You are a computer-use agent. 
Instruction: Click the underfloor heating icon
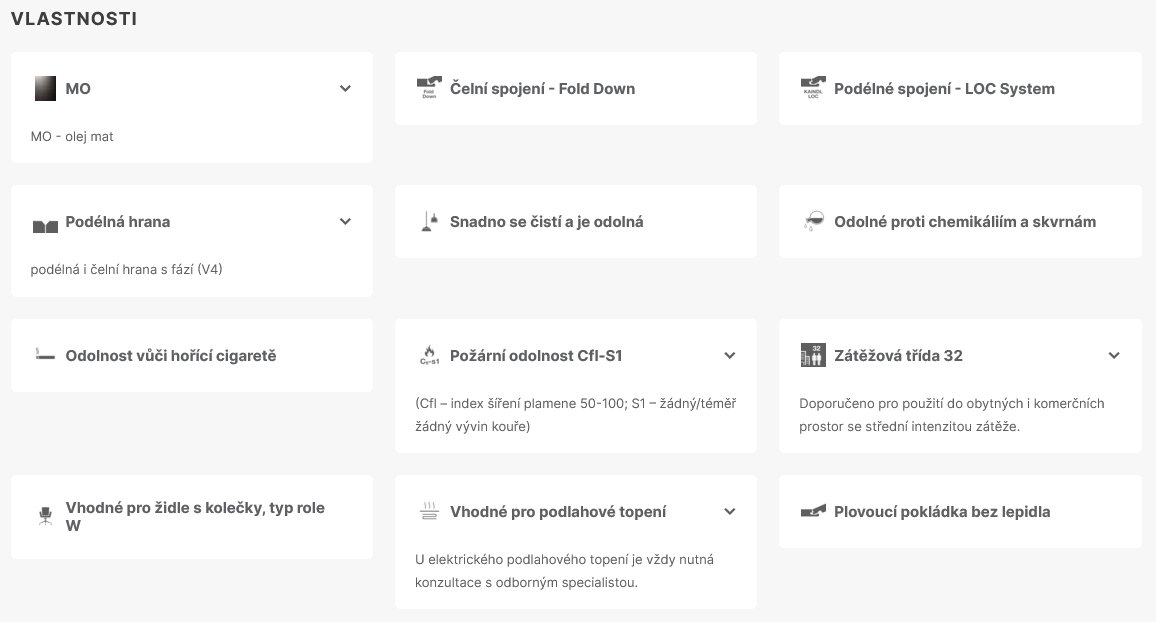coord(429,512)
